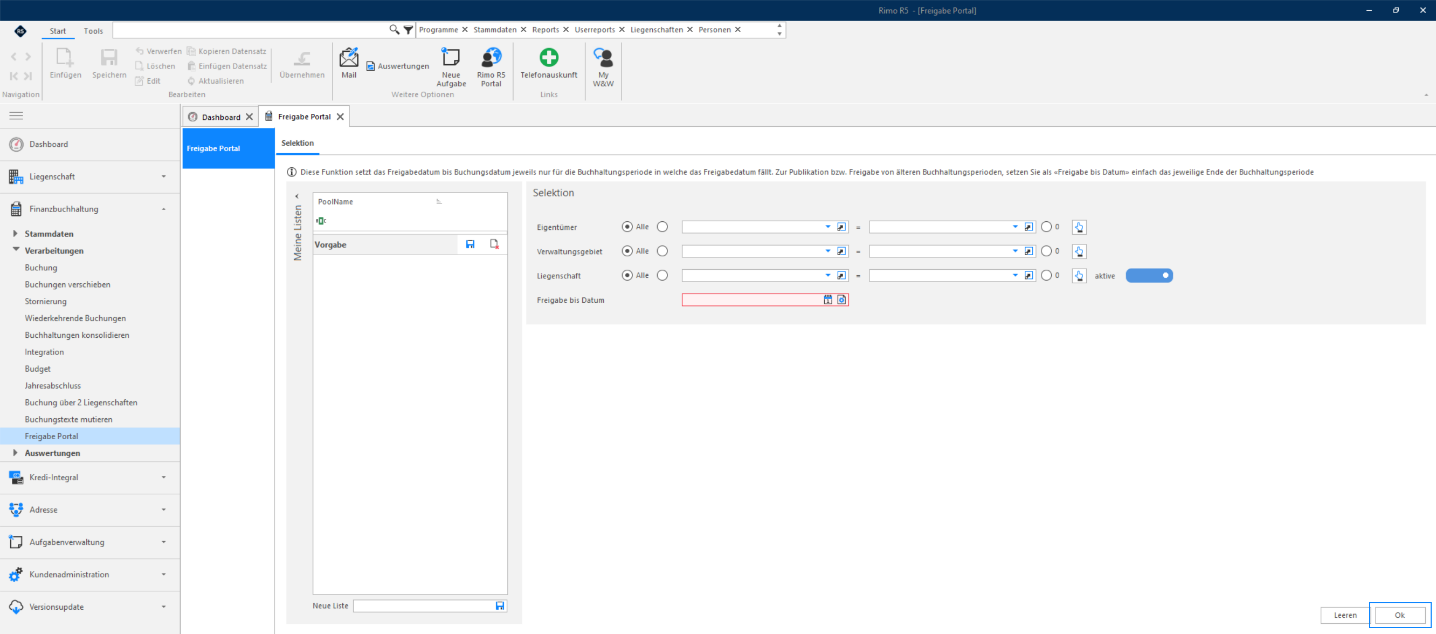Create a Neue Aufgabe
Screen dimensions: 1436x634
click(x=451, y=67)
